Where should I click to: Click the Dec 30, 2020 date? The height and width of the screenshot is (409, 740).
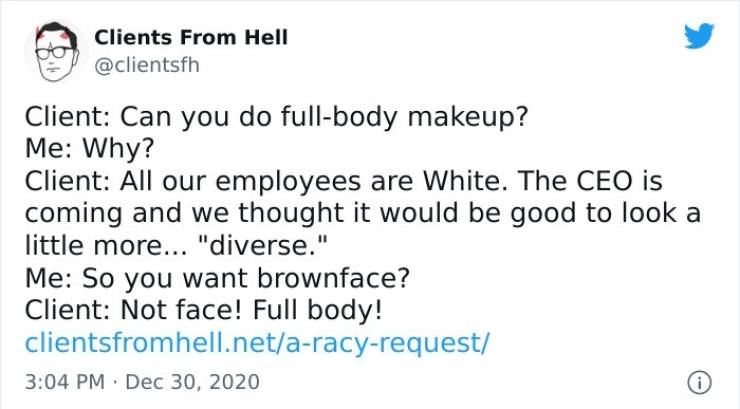(194, 382)
